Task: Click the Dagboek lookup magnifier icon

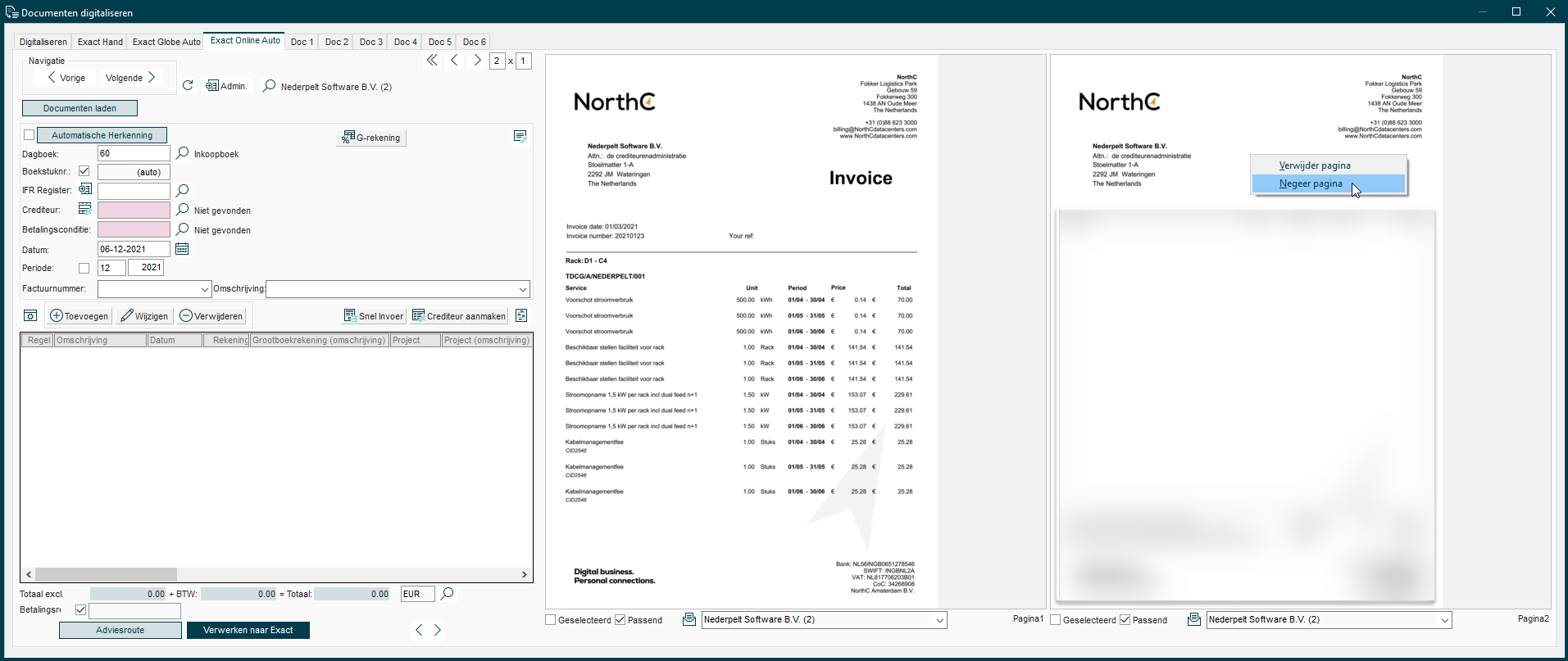Action: pyautogui.click(x=183, y=153)
